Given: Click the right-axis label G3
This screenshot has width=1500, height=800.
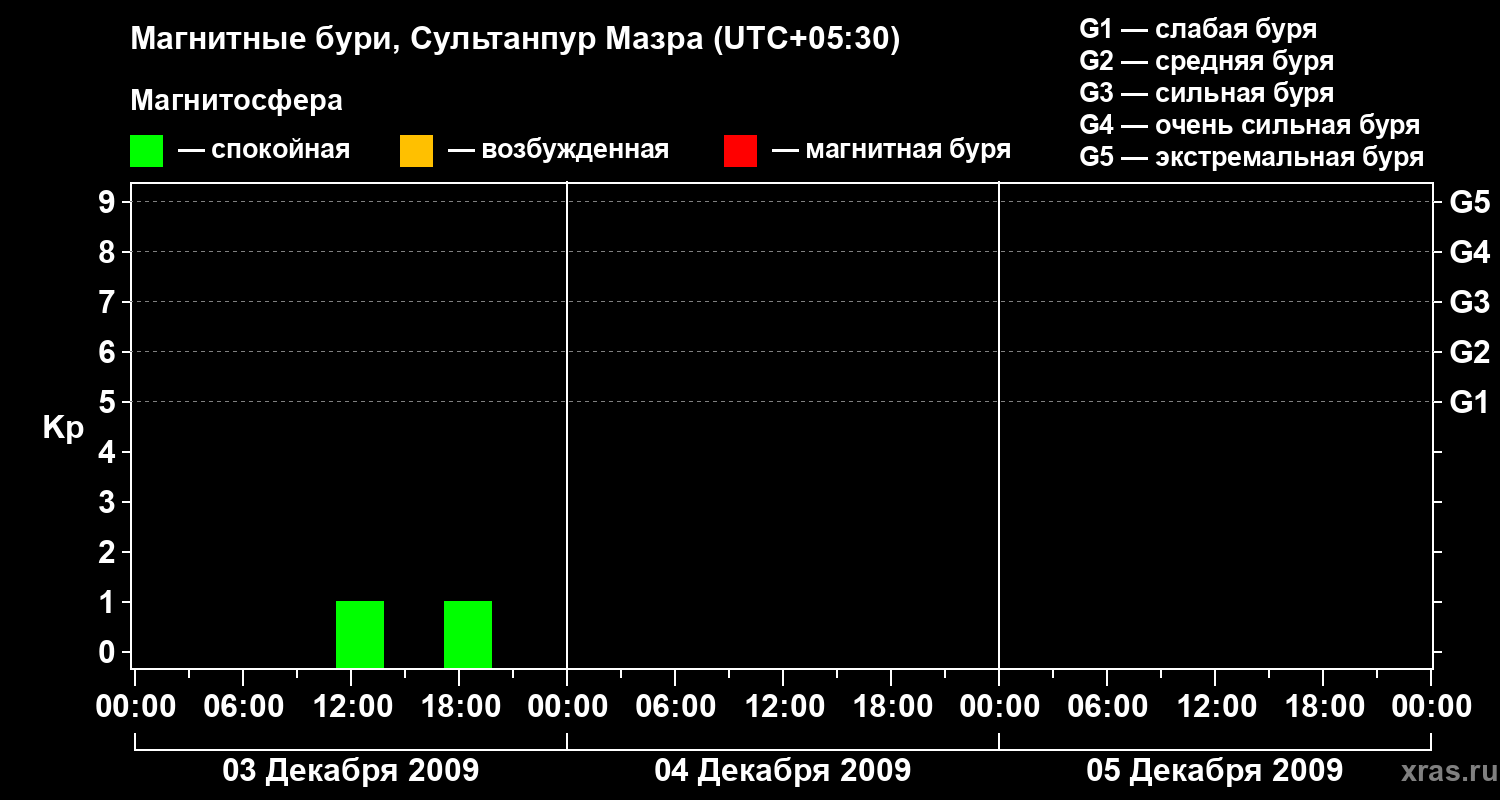Looking at the screenshot, I should (1470, 302).
